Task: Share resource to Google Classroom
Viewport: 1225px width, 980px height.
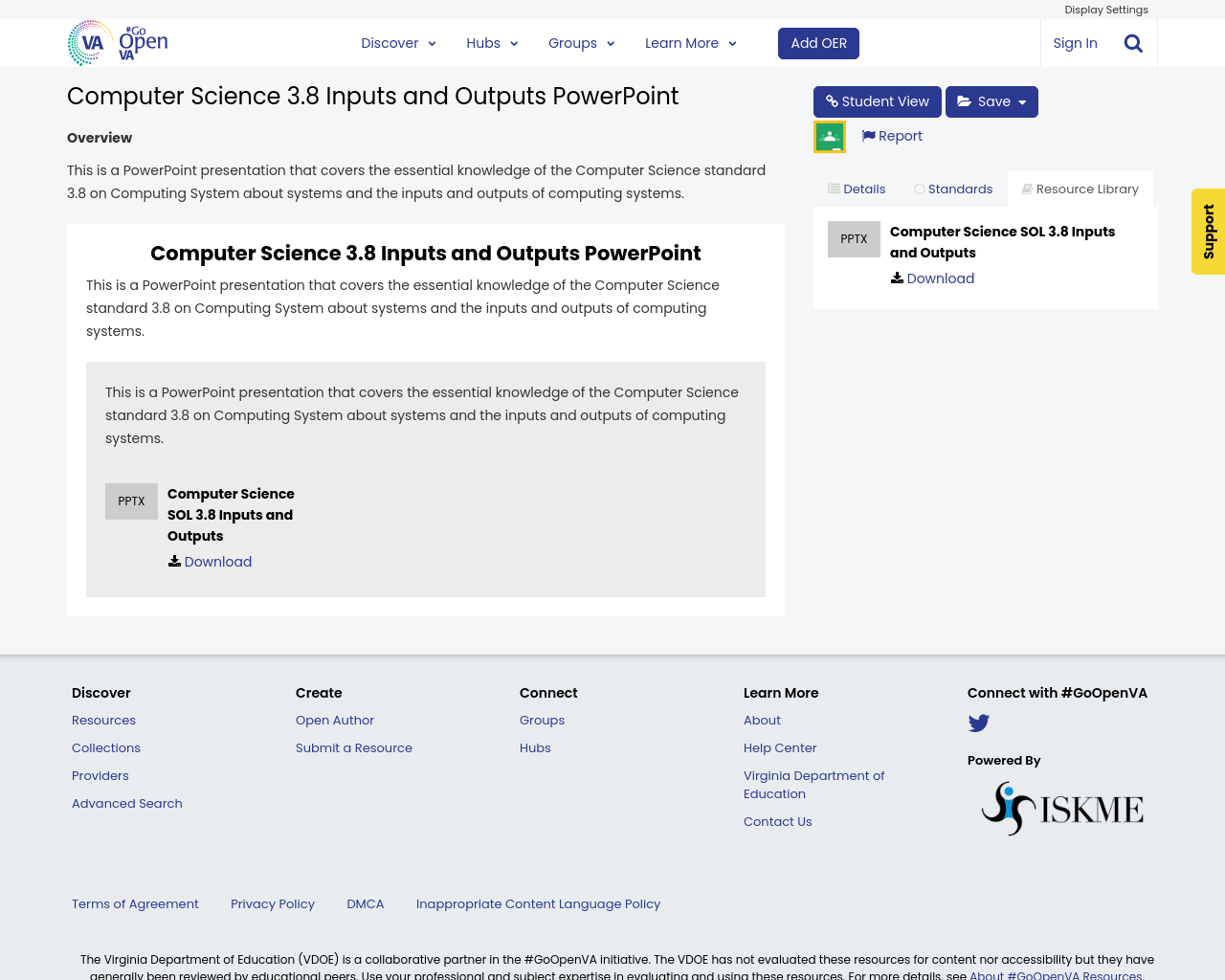Action: pyautogui.click(x=829, y=134)
